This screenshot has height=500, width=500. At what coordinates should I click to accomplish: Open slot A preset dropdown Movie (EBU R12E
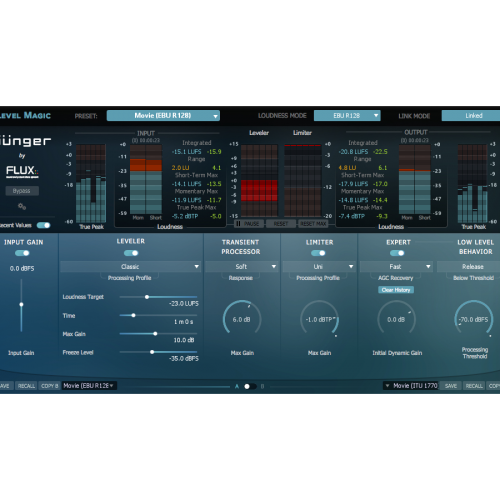(89, 386)
